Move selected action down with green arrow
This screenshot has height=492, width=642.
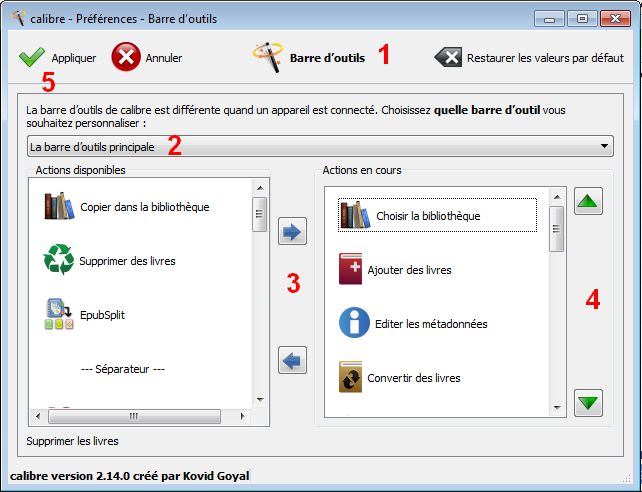click(588, 403)
